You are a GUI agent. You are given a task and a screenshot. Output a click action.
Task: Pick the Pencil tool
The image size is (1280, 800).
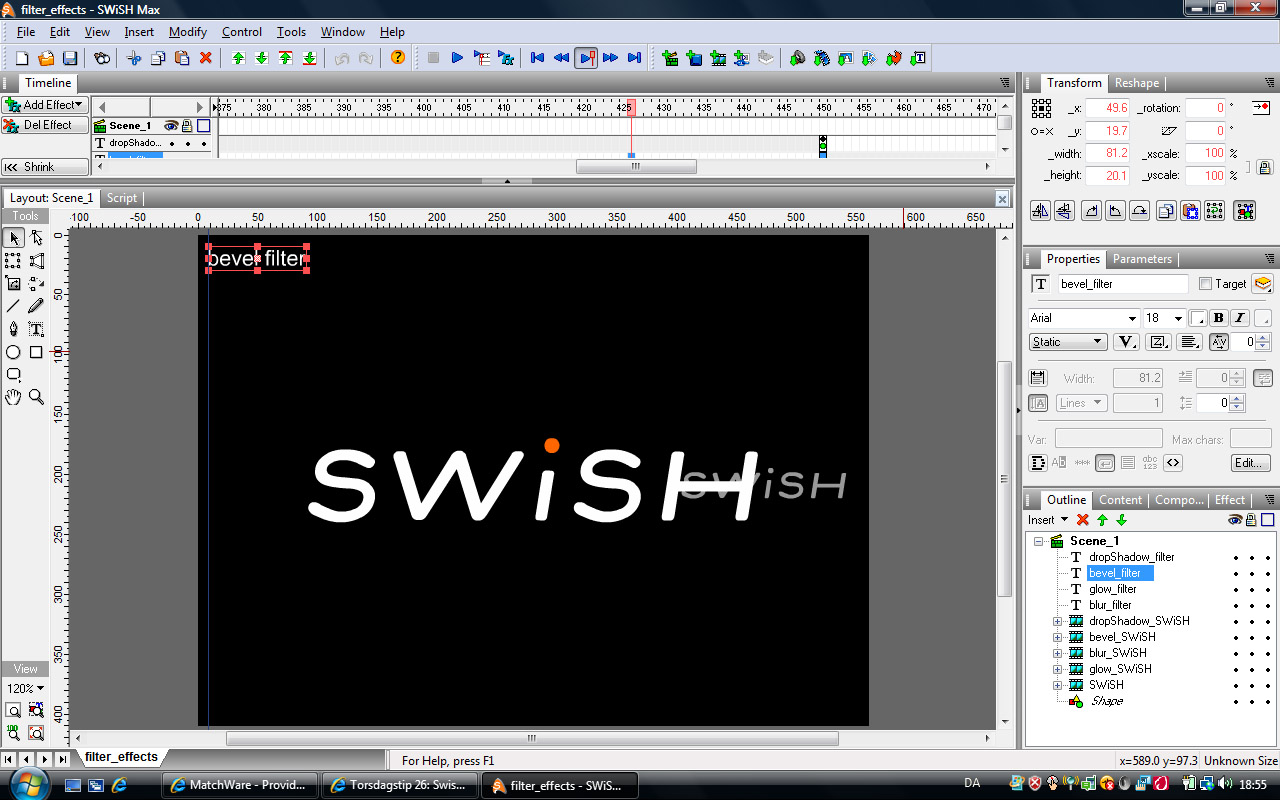tap(36, 306)
